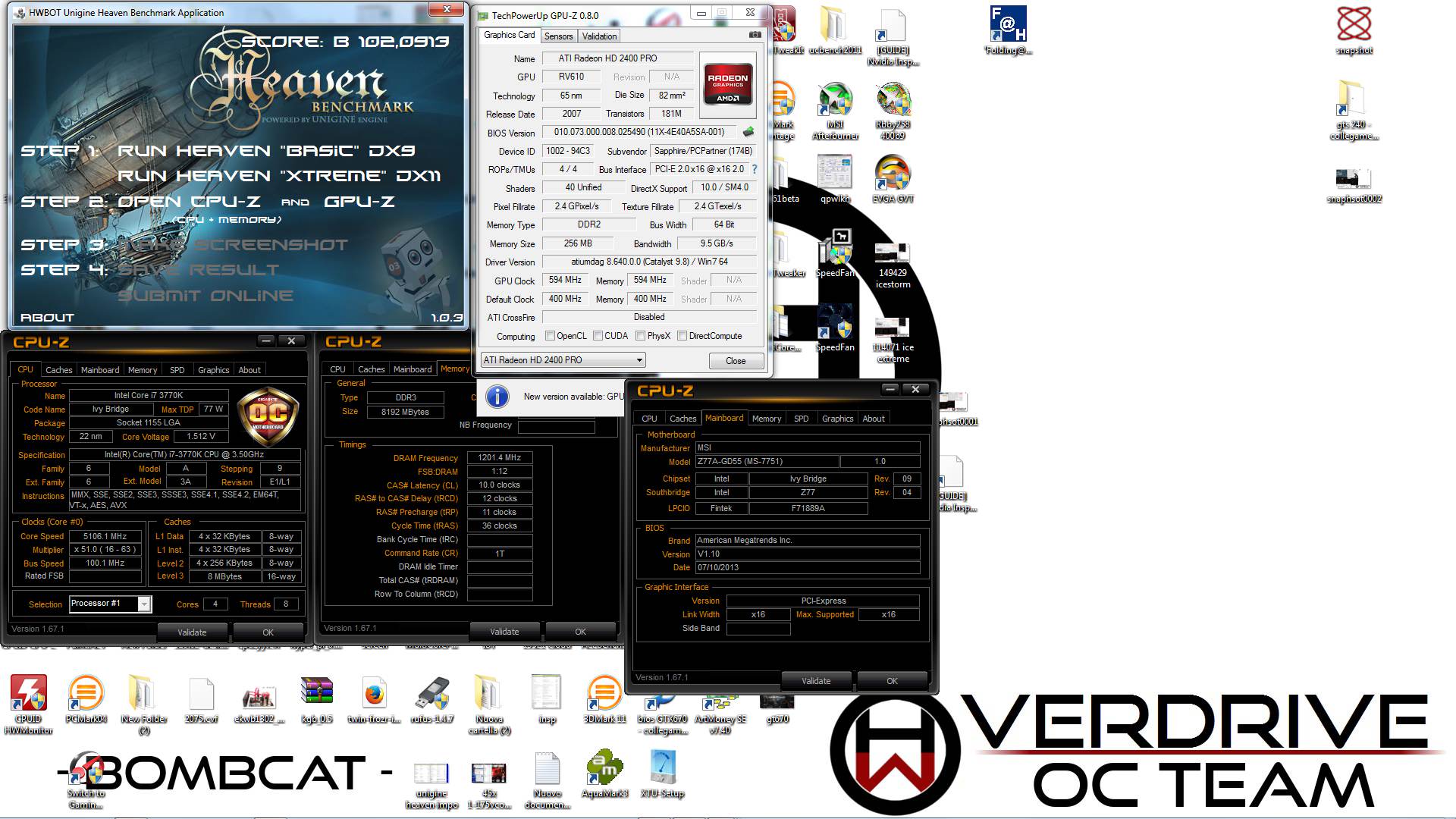Open the Caches tab in left CPU-Z
This screenshot has height=819, width=1456.
click(x=58, y=370)
